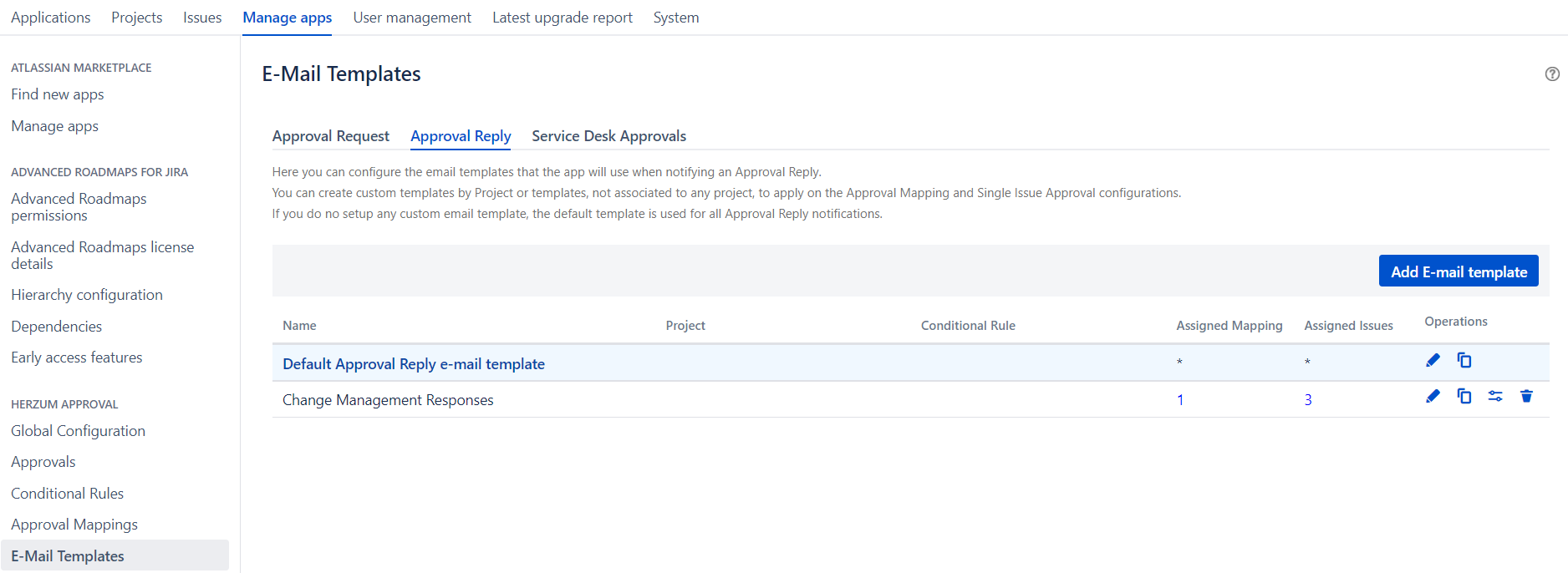Open Herzum Global Configuration
Viewport: 1568px width, 573px height.
(x=78, y=431)
